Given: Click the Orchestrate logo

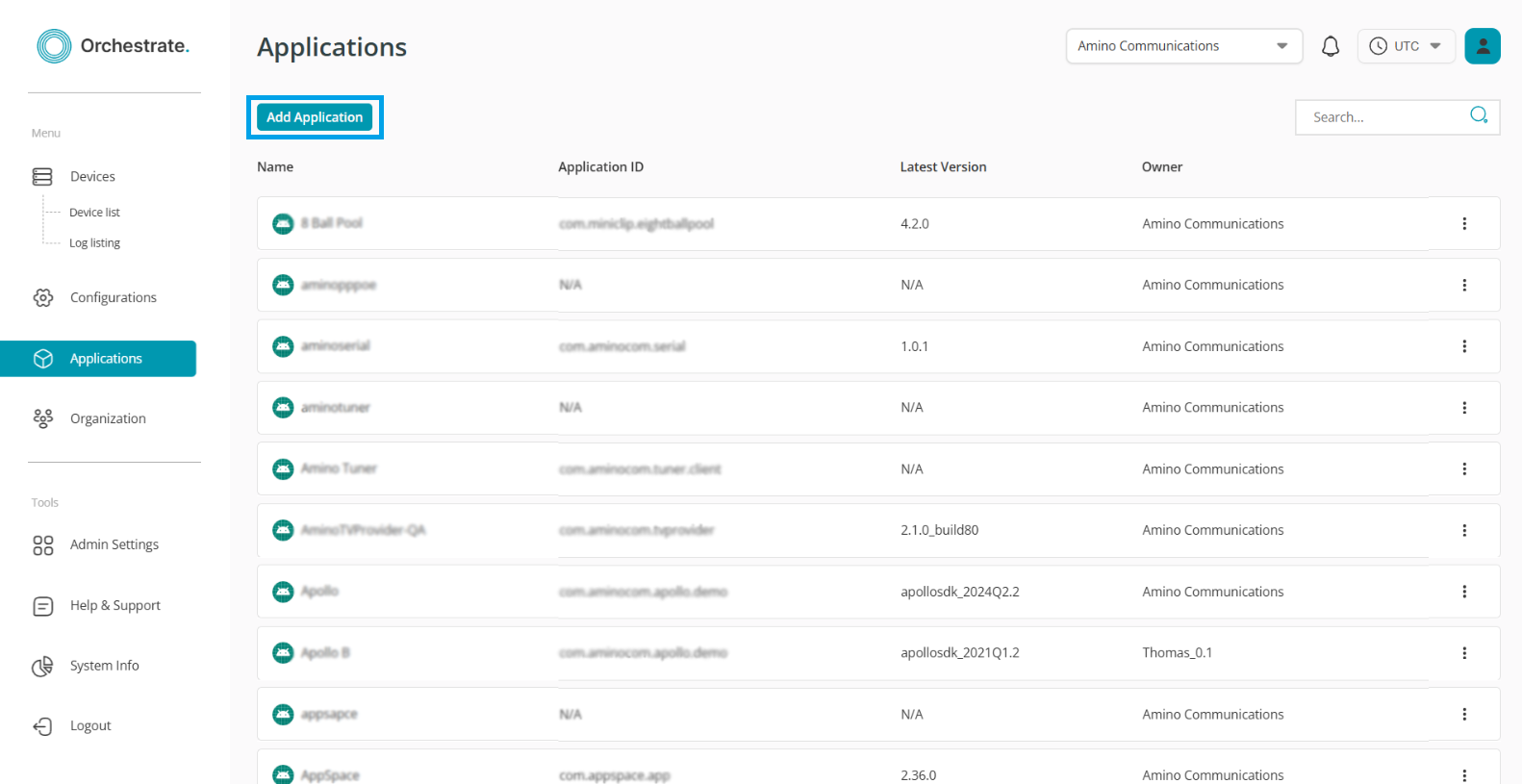Looking at the screenshot, I should click(x=114, y=46).
